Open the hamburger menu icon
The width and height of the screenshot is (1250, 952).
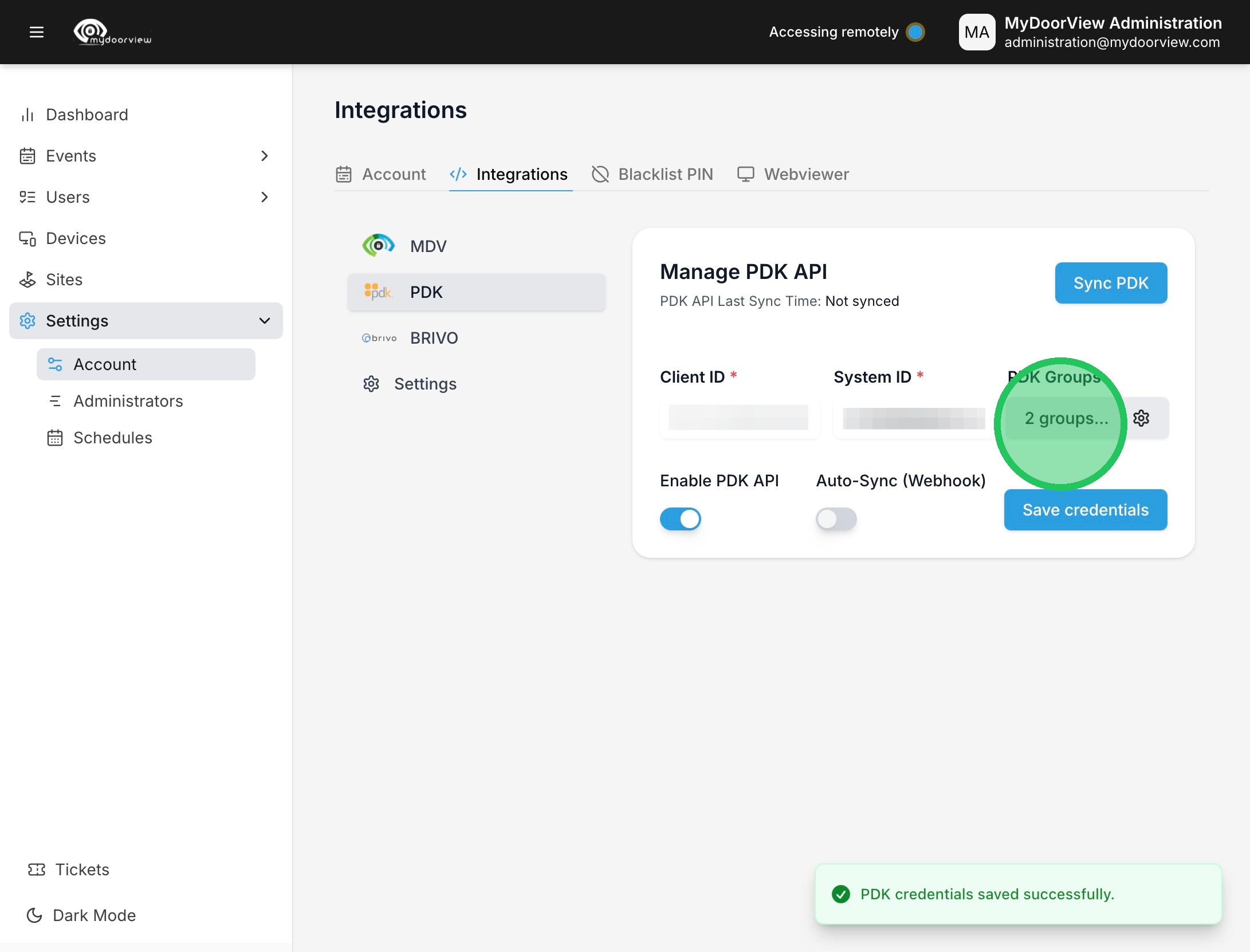pyautogui.click(x=37, y=32)
